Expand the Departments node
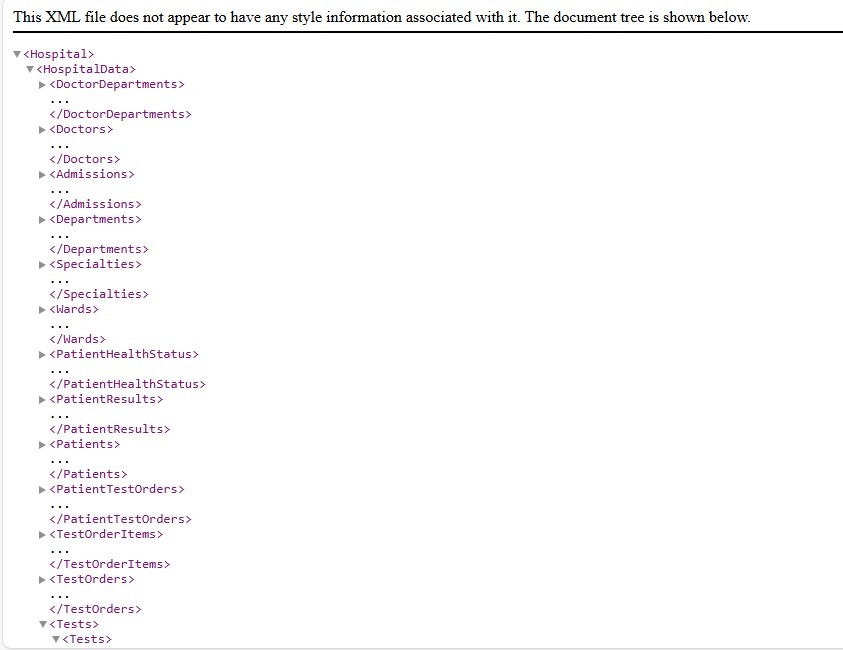Image resolution: width=843 pixels, height=650 pixels. [x=42, y=219]
